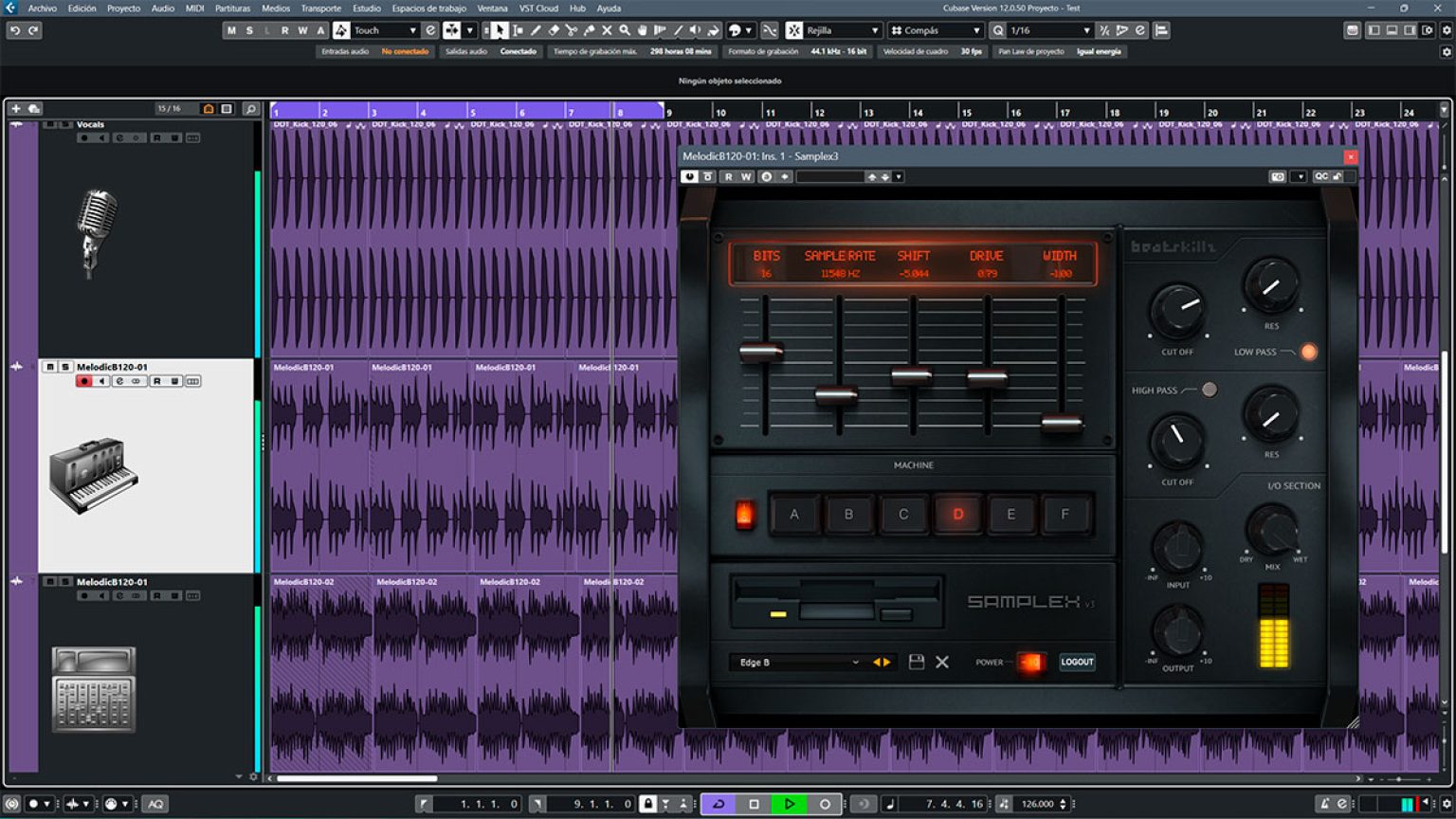Select the Object Selection arrow tool
Viewport: 1456px width, 819px height.
click(x=500, y=30)
